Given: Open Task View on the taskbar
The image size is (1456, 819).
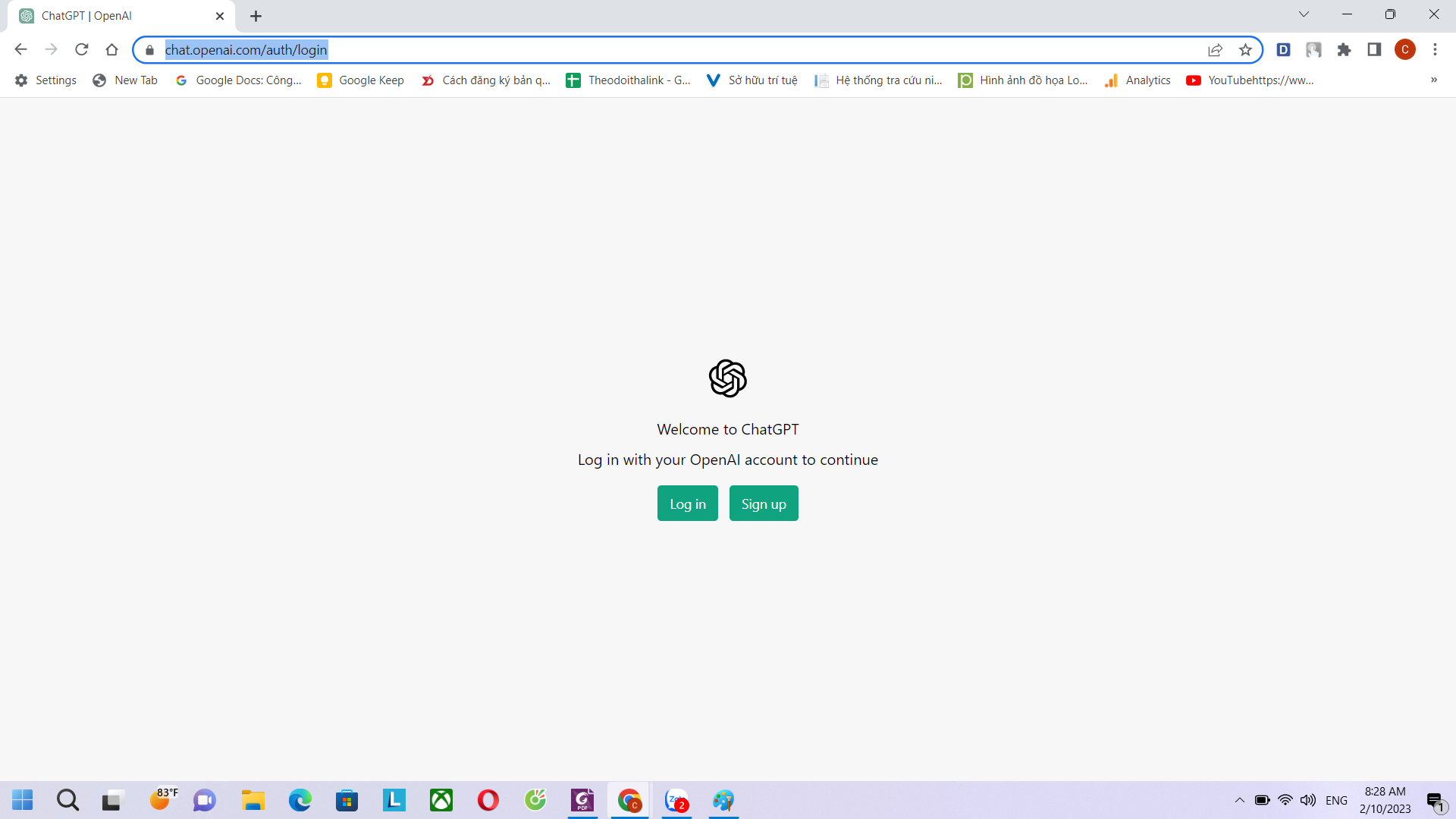Looking at the screenshot, I should 112,800.
